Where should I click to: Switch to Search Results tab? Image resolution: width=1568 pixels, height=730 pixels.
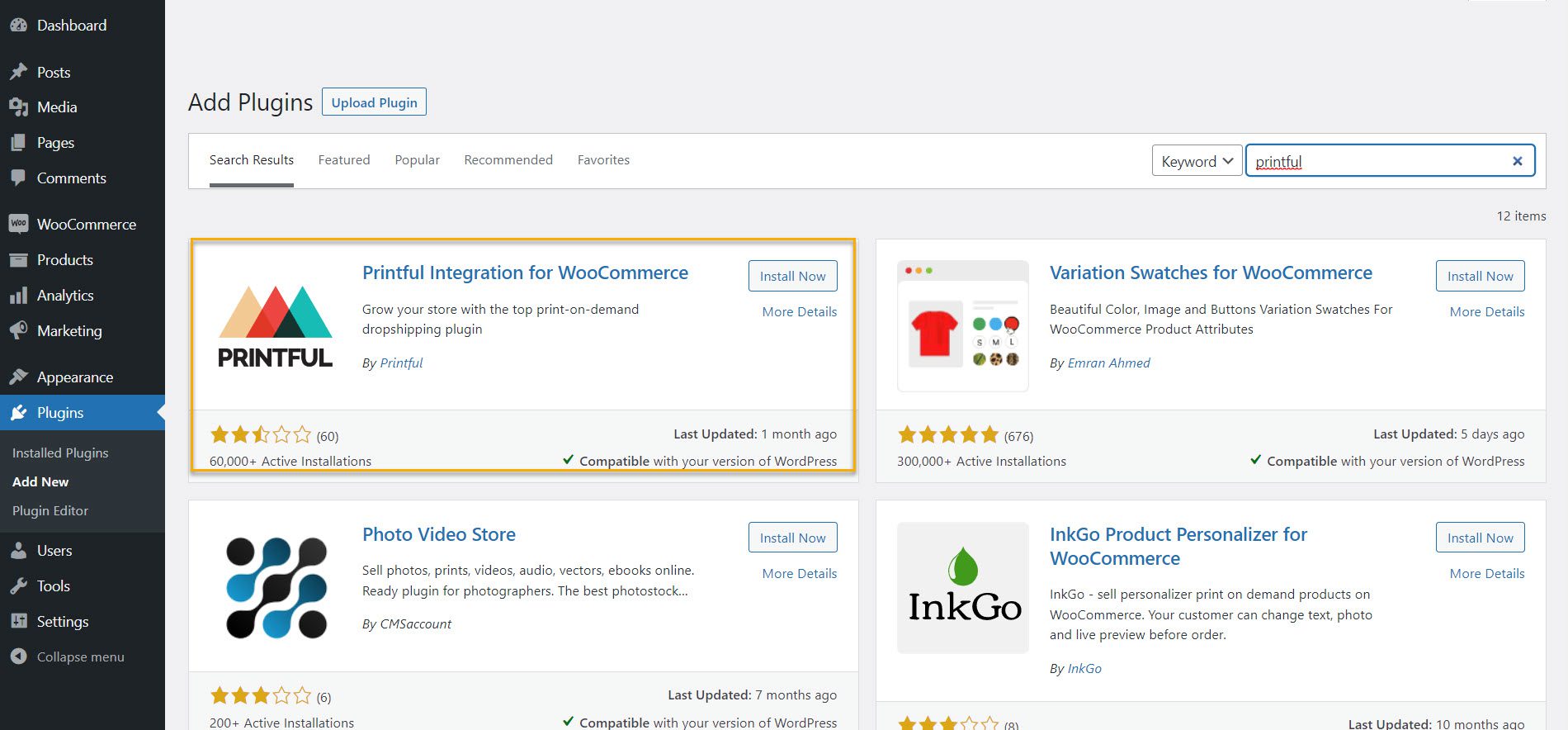(252, 160)
